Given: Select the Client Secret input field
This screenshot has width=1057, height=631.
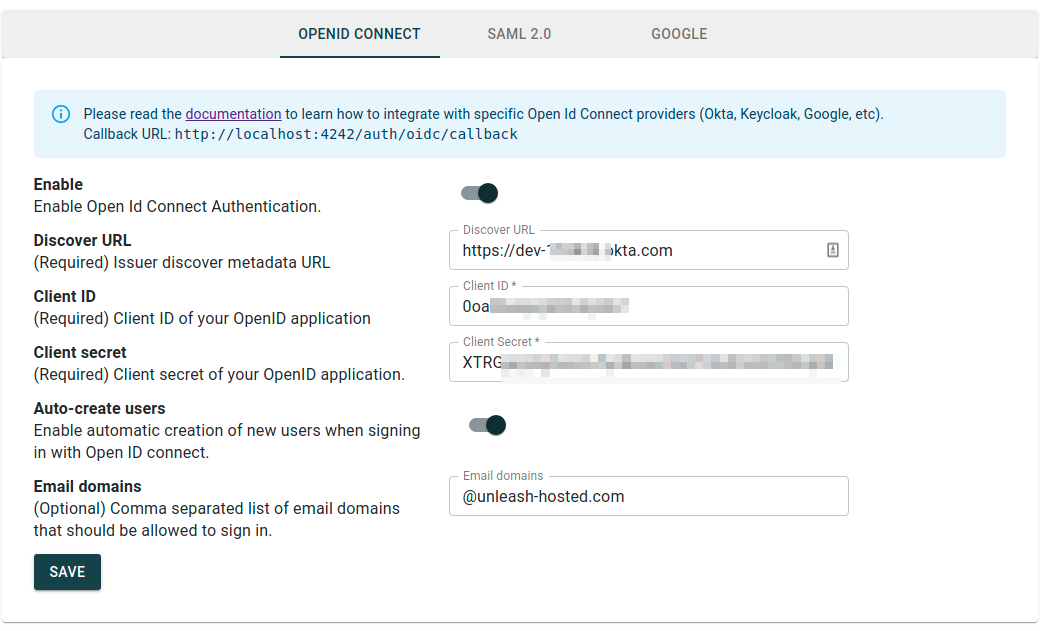Looking at the screenshot, I should click(648, 363).
